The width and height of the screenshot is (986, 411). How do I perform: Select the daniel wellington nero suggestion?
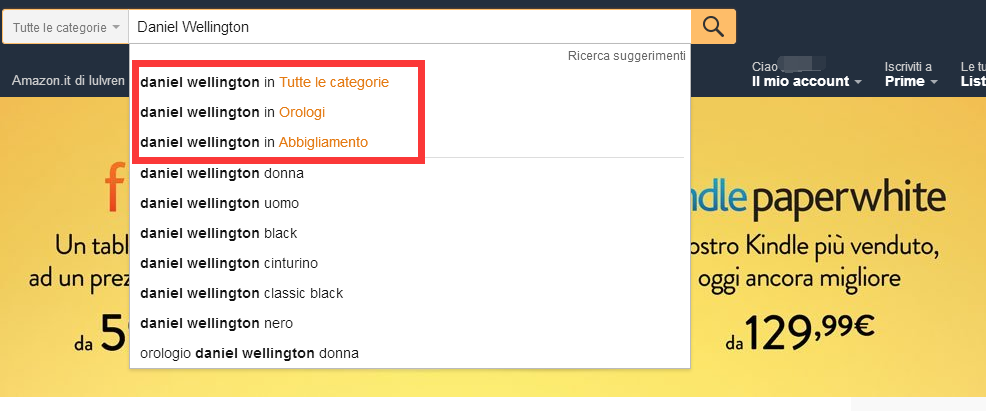pyautogui.click(x=409, y=324)
